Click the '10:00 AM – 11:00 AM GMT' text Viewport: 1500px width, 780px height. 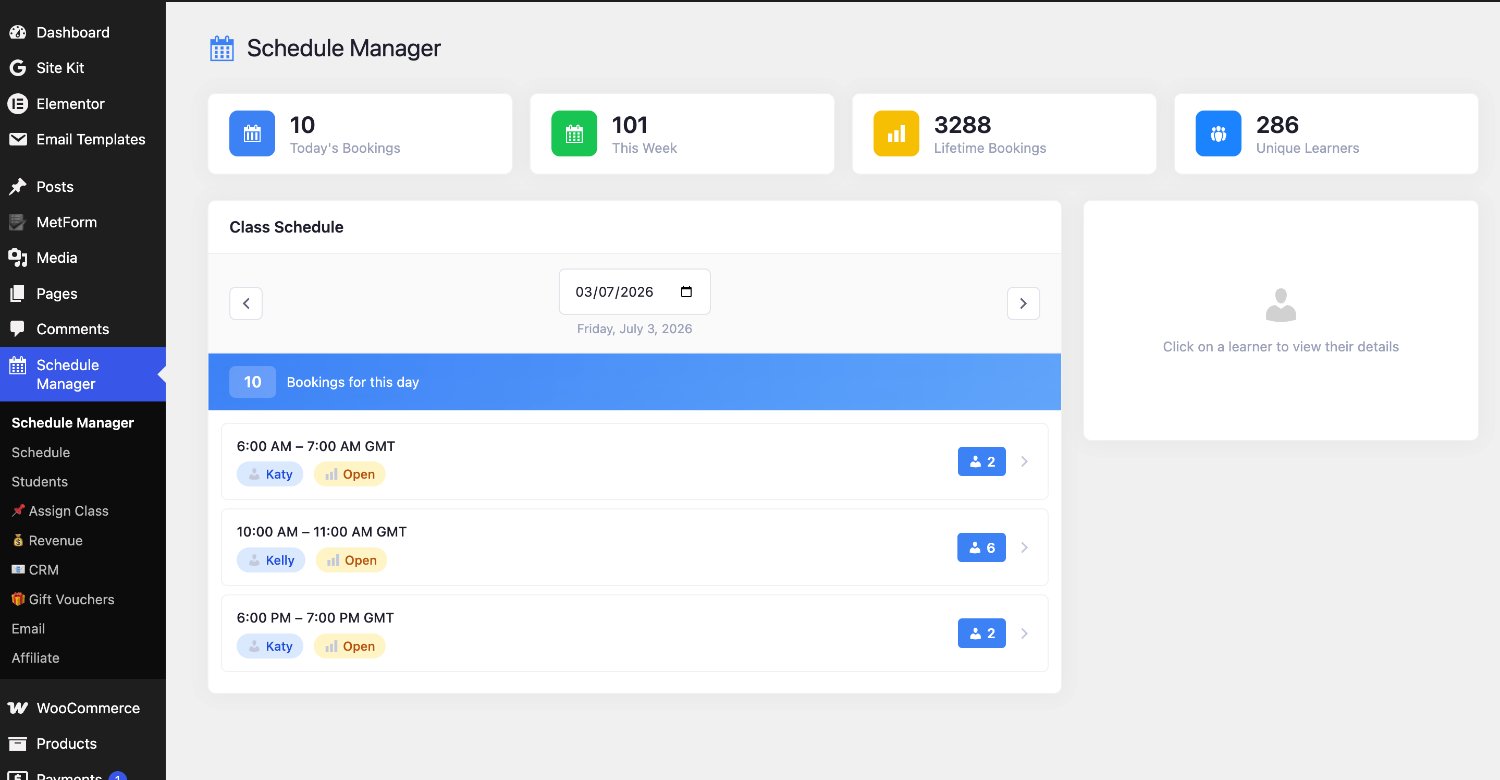click(x=322, y=532)
